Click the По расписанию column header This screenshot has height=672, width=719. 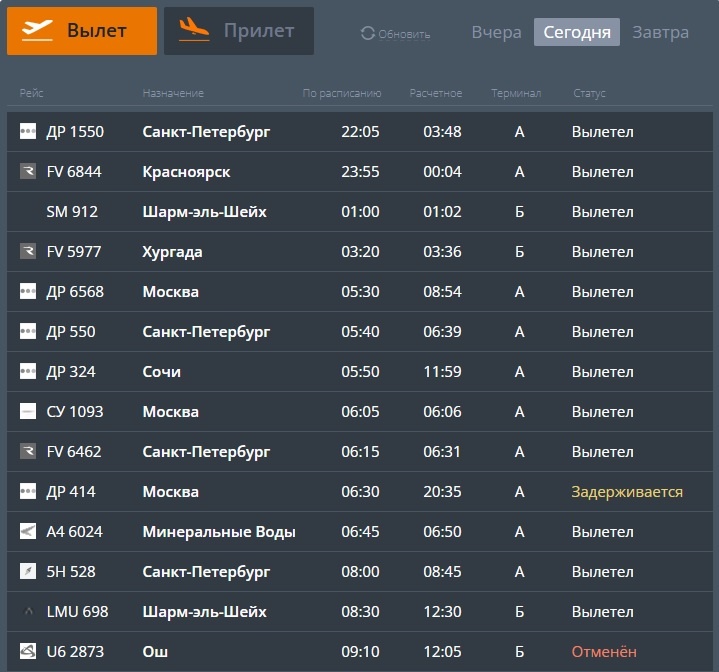[x=342, y=93]
